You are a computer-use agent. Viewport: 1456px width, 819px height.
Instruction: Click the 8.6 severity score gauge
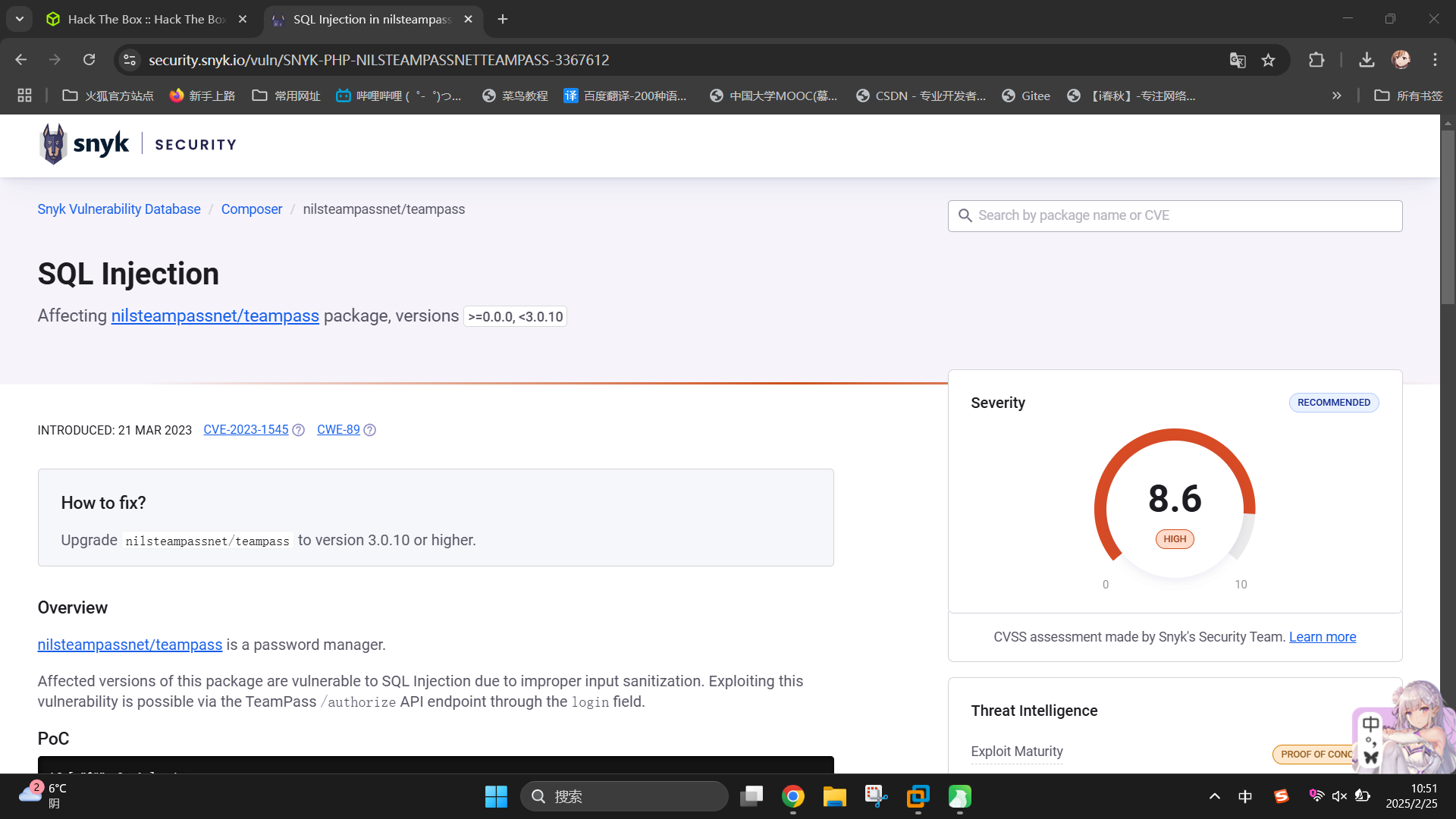[1175, 499]
